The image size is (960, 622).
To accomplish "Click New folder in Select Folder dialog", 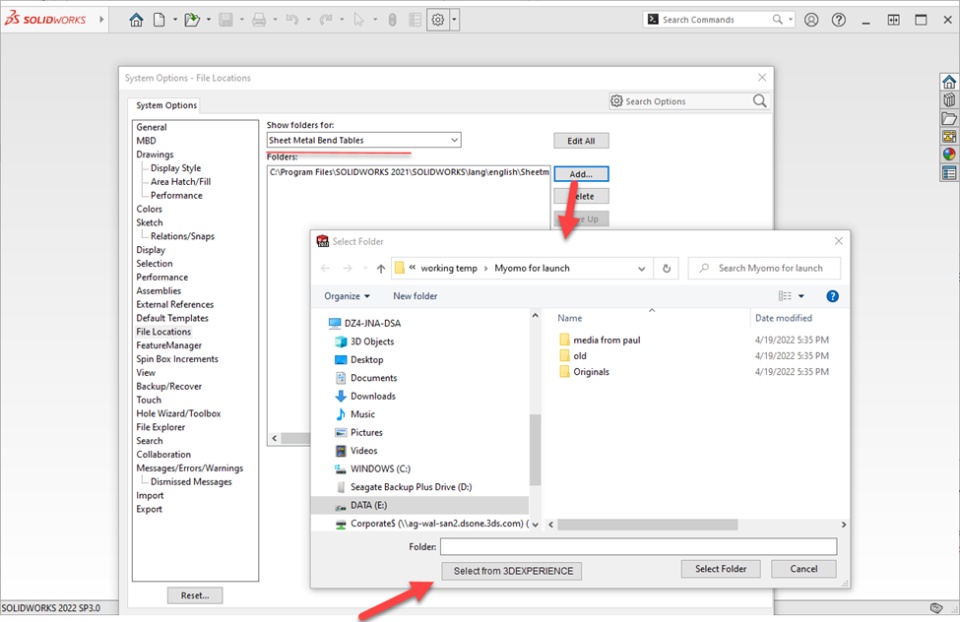I will (415, 296).
